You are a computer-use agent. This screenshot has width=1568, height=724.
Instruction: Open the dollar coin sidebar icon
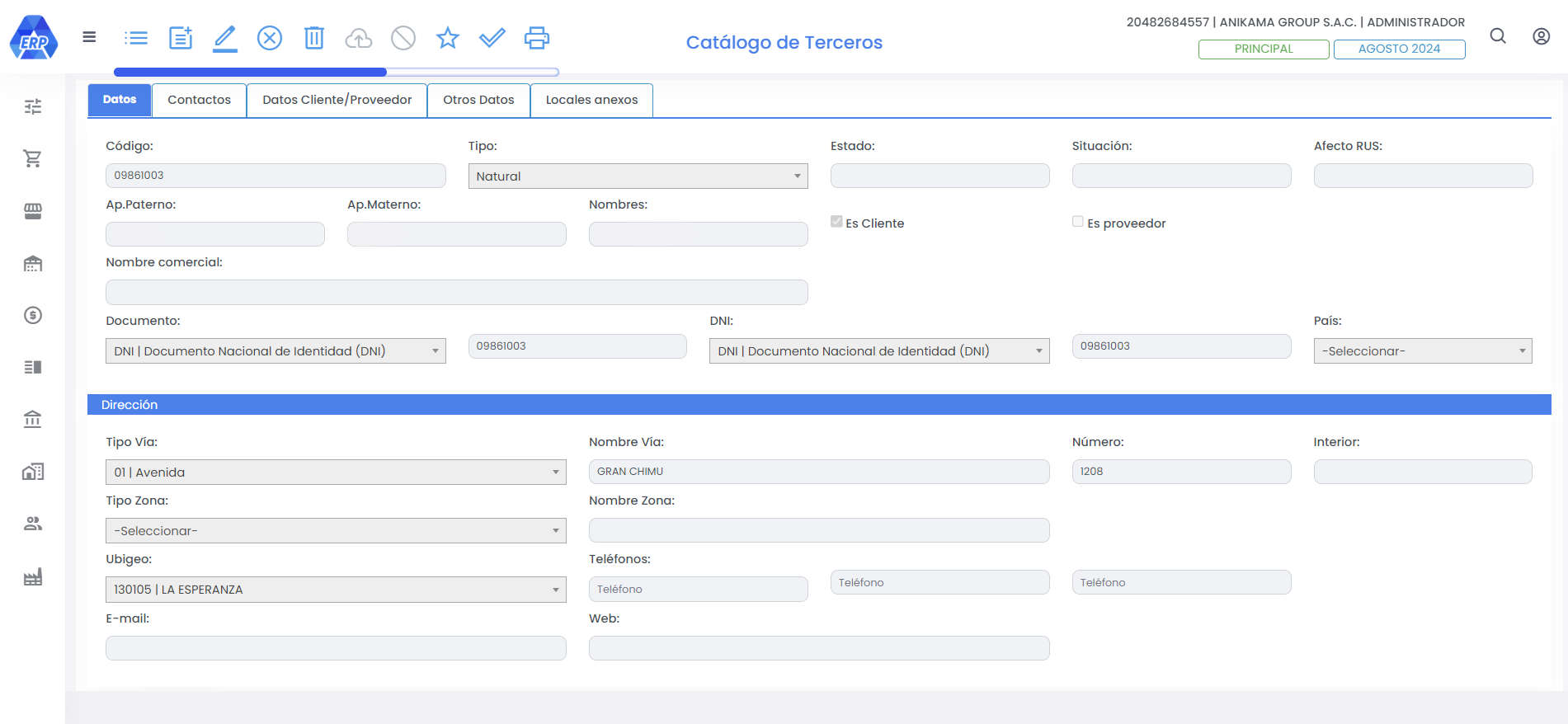tap(33, 315)
